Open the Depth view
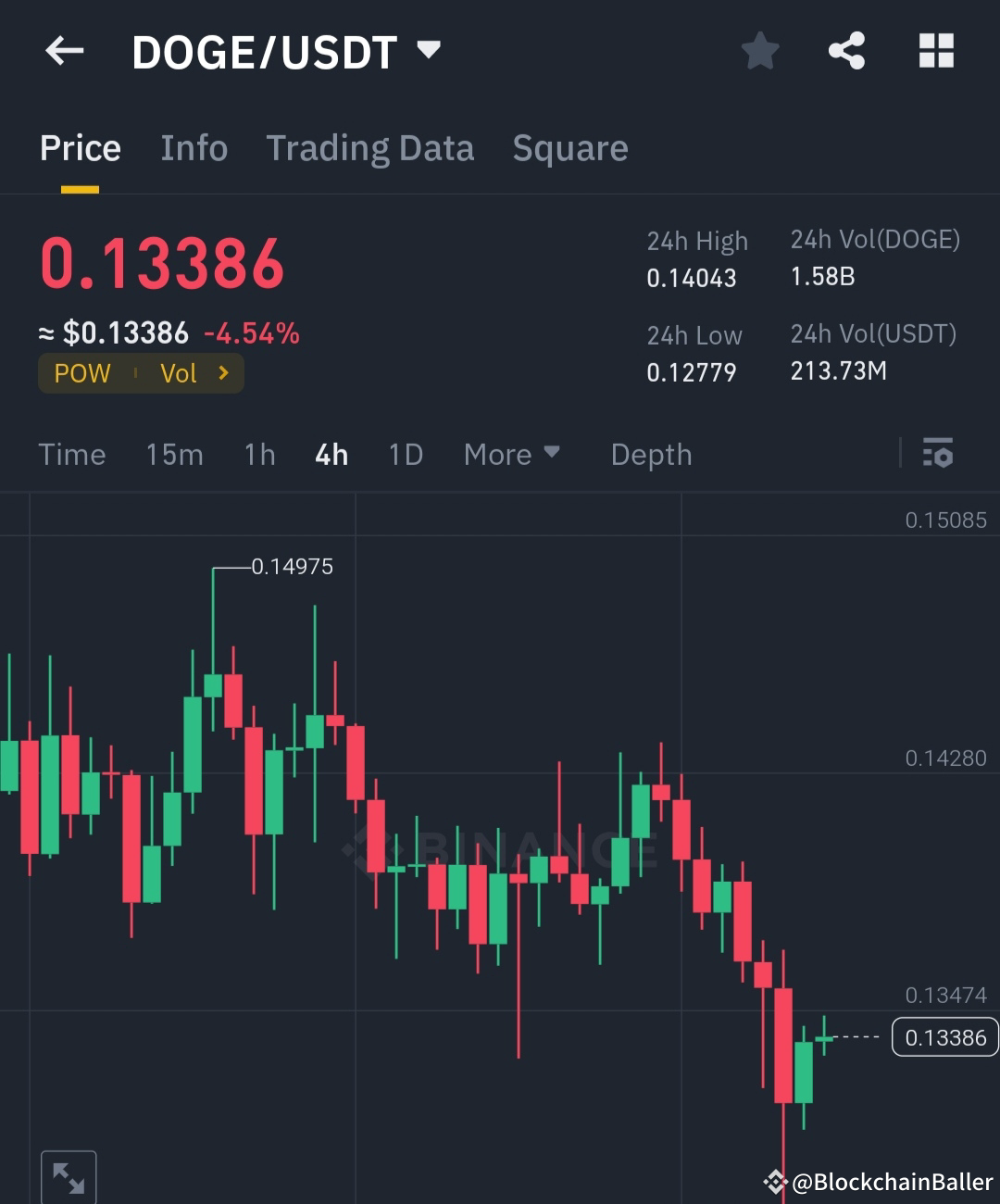The height and width of the screenshot is (1204, 1000). coord(651,454)
